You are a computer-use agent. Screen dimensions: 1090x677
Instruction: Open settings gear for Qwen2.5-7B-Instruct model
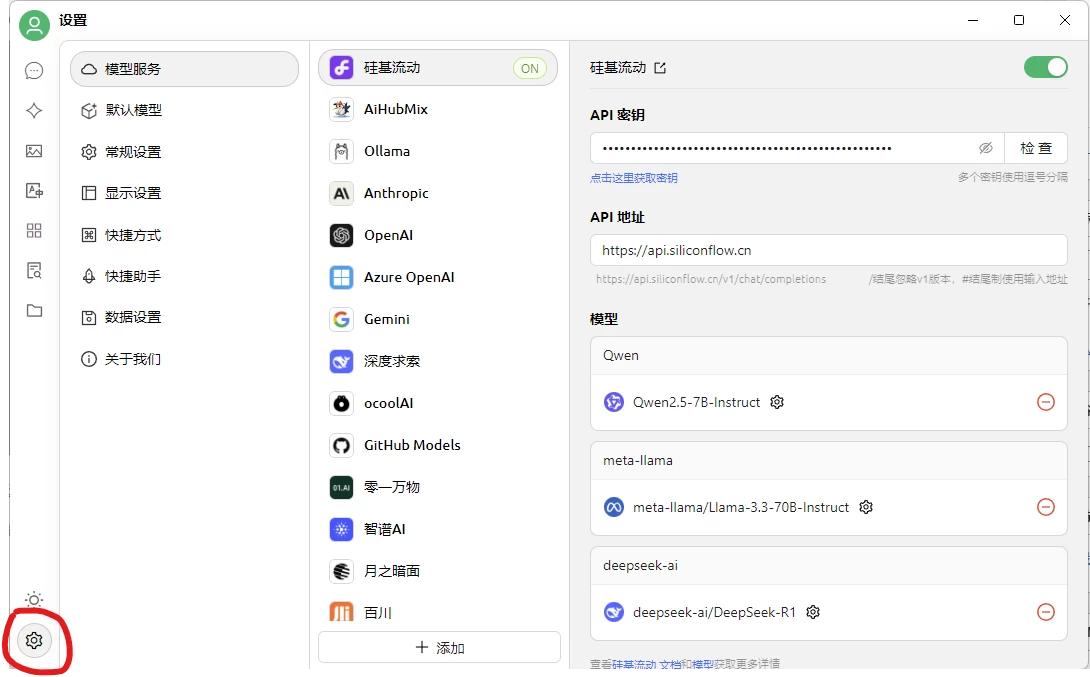click(777, 402)
